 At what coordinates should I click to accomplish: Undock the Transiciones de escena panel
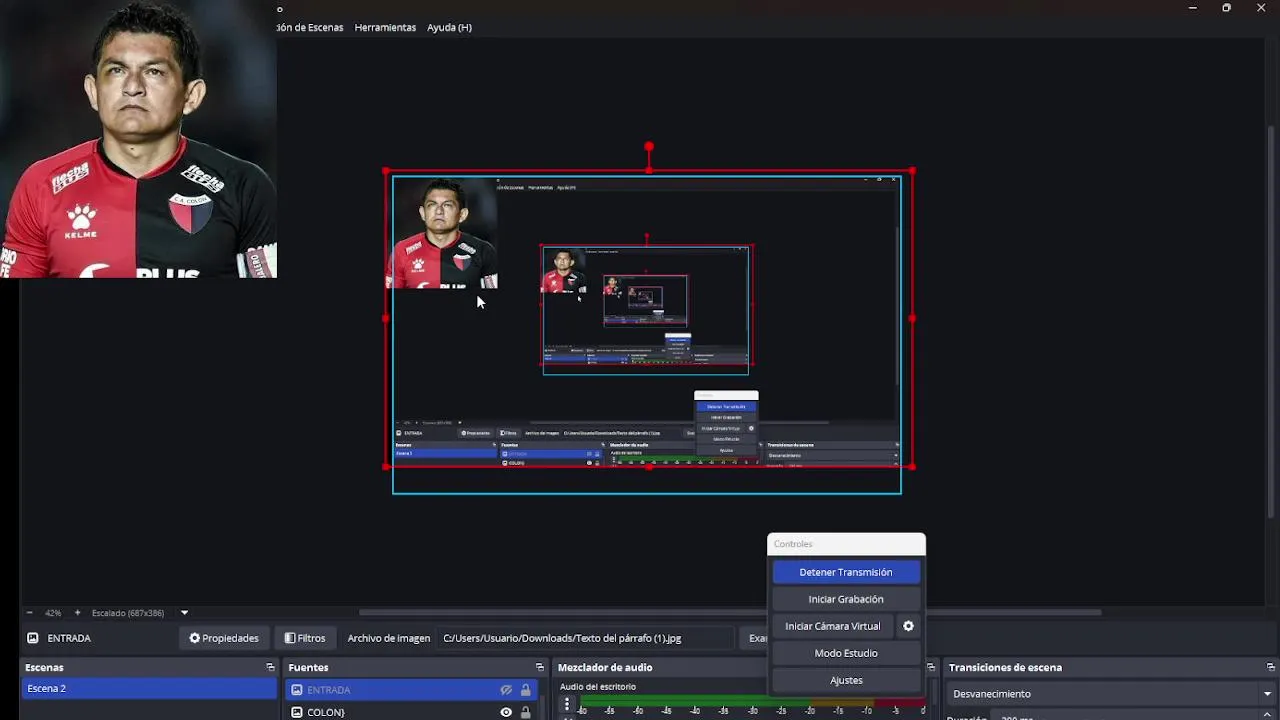(1271, 667)
